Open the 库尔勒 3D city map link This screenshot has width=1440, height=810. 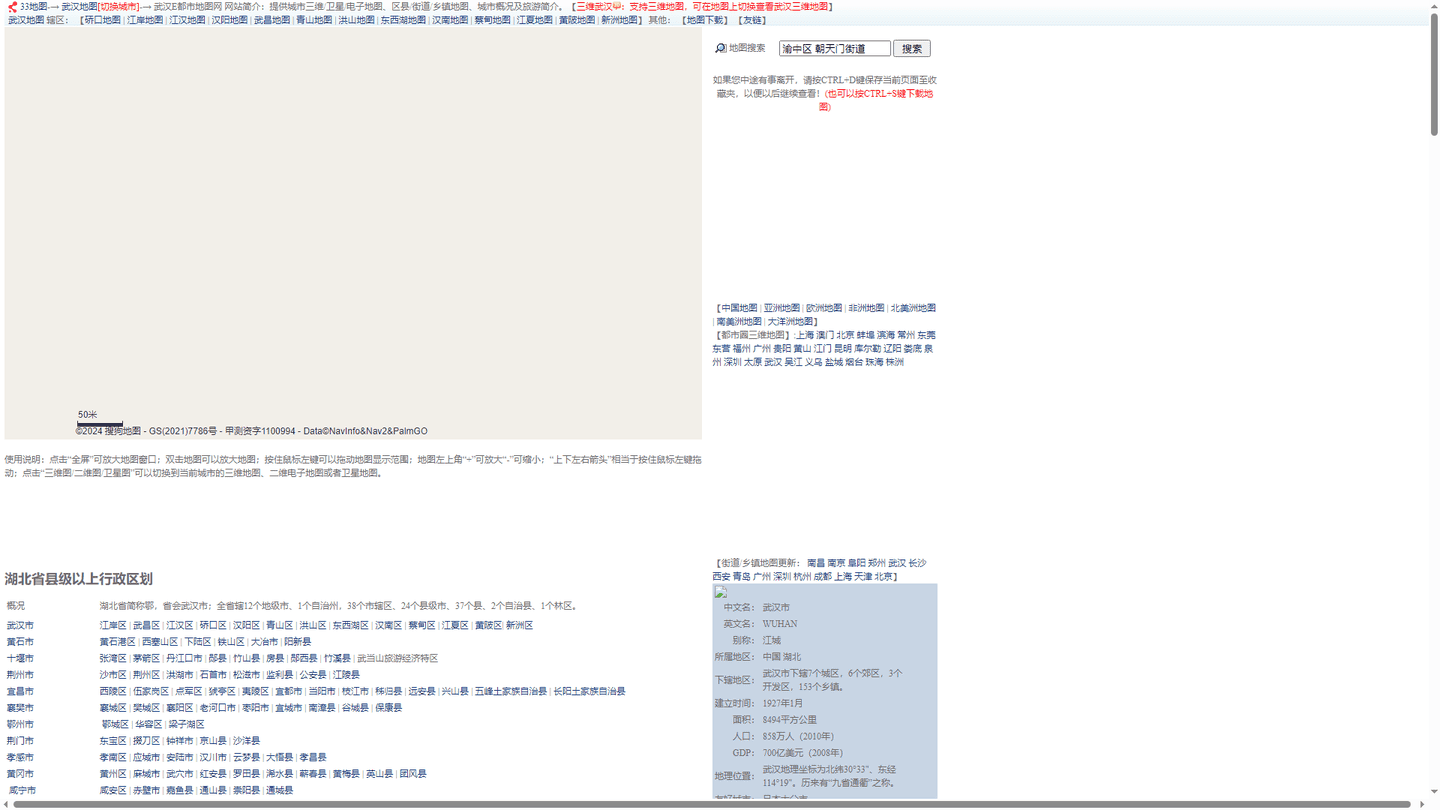pyautogui.click(x=867, y=349)
